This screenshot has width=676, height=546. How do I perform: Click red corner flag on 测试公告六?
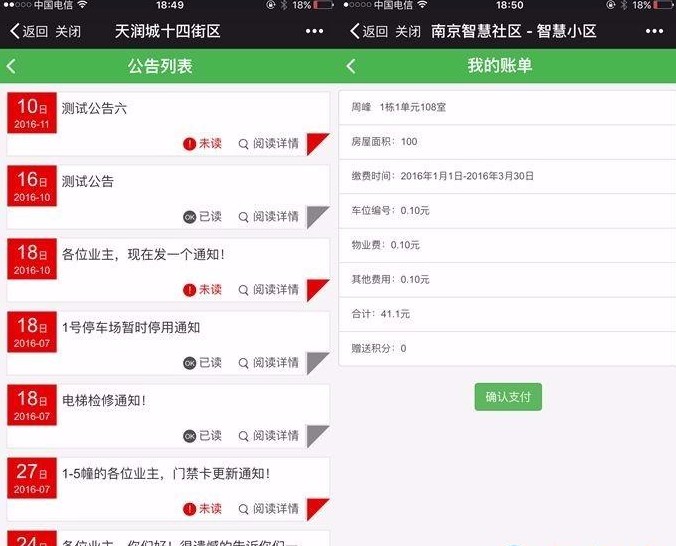320,143
